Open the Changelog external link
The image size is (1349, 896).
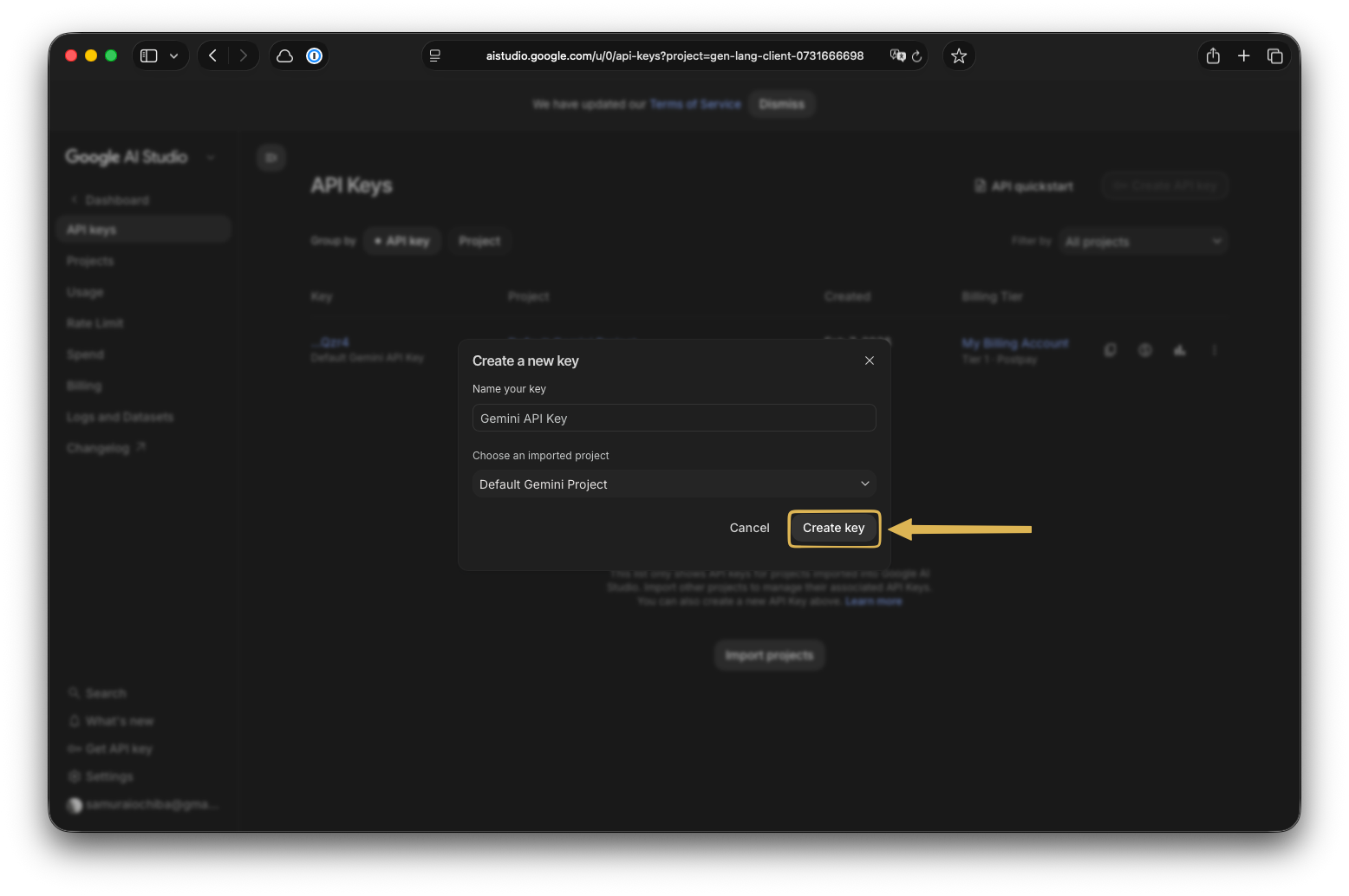106,448
